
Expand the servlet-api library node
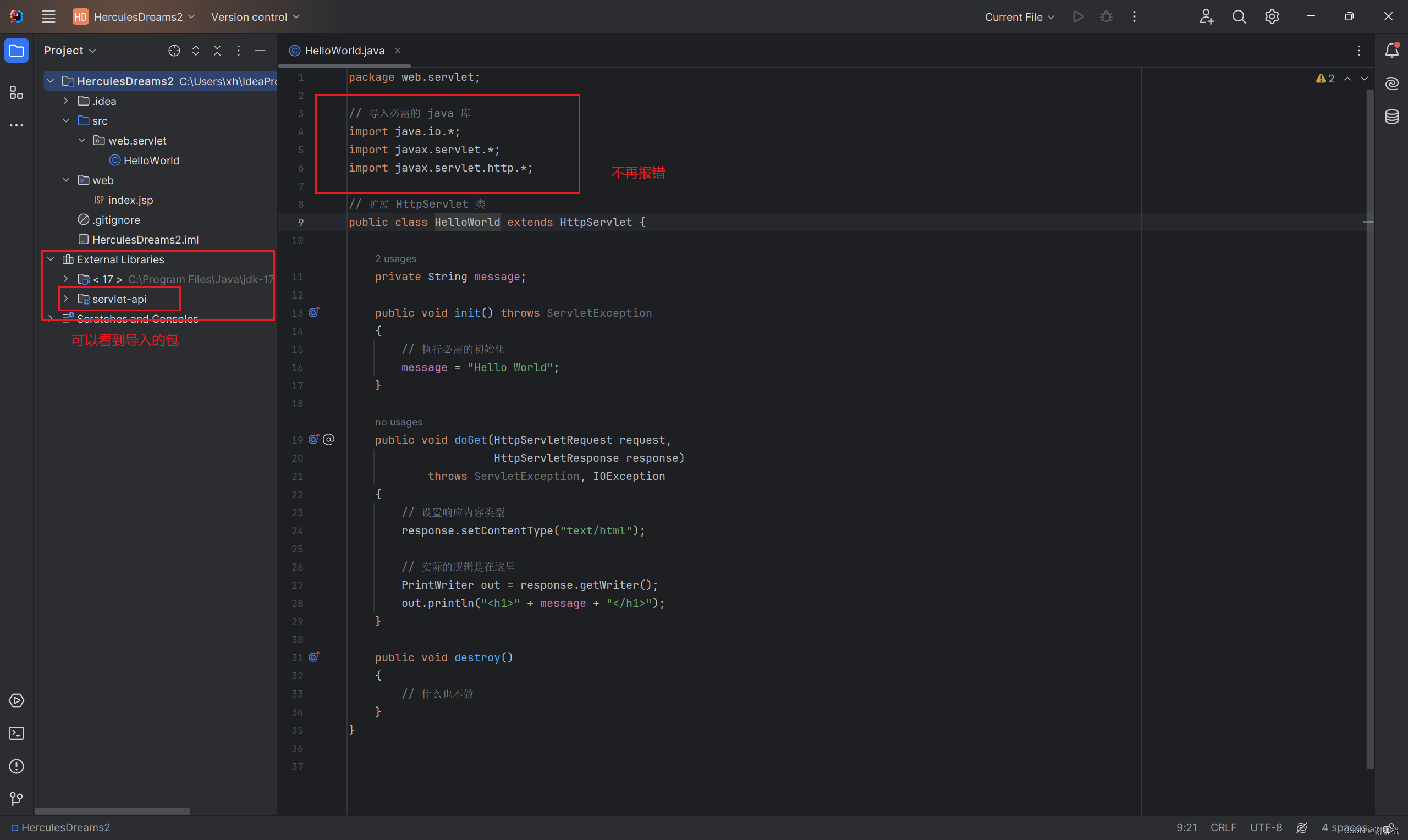(x=65, y=299)
